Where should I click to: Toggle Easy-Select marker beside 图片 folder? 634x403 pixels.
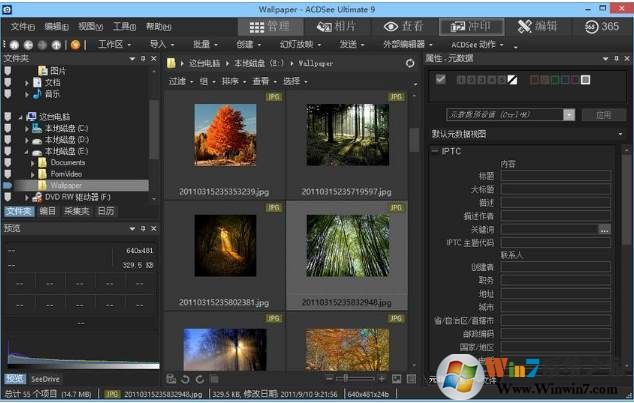(8, 71)
